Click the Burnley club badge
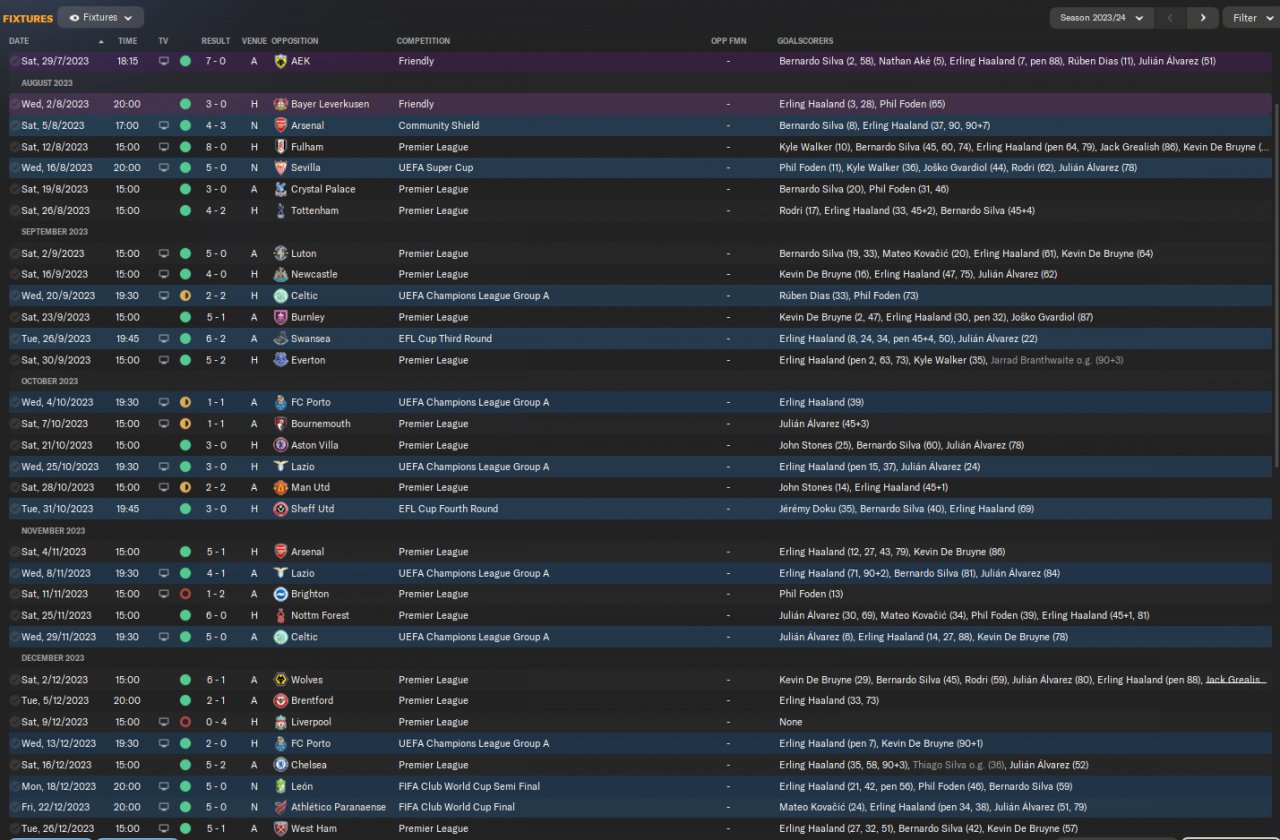 (x=280, y=317)
